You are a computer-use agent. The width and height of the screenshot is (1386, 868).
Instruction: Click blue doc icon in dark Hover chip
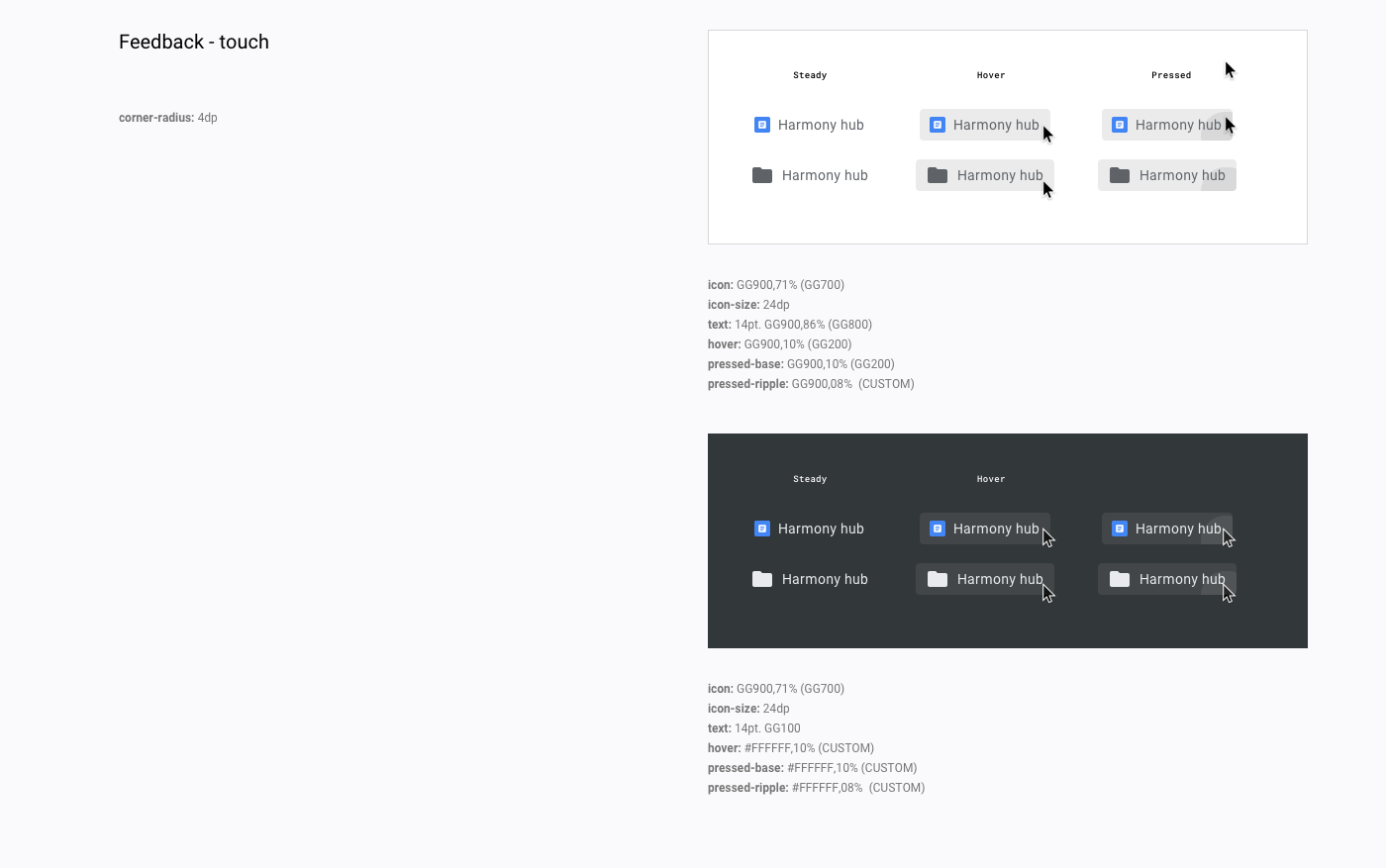coord(938,529)
